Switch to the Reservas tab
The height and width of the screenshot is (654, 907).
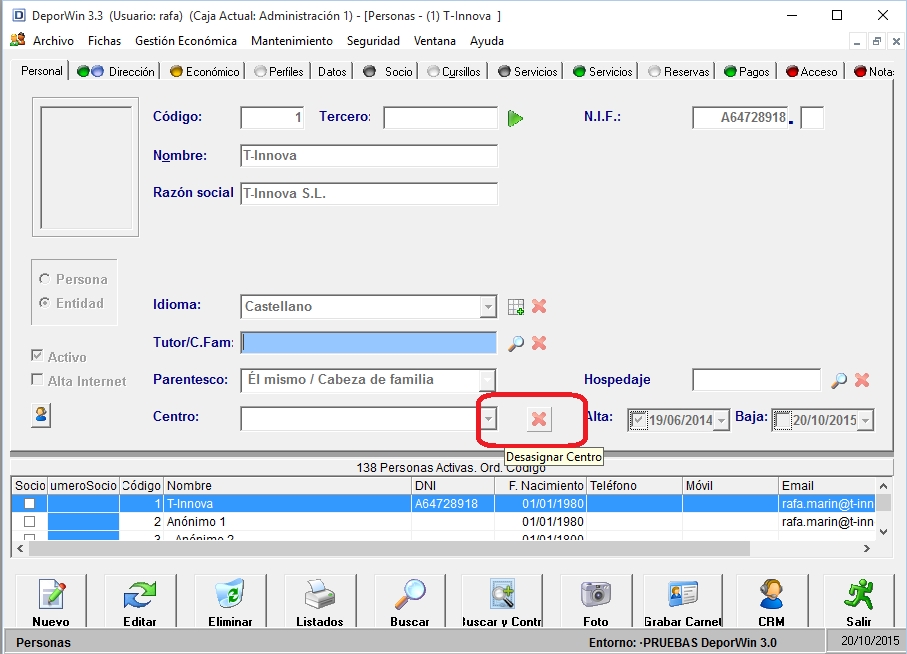coord(679,72)
